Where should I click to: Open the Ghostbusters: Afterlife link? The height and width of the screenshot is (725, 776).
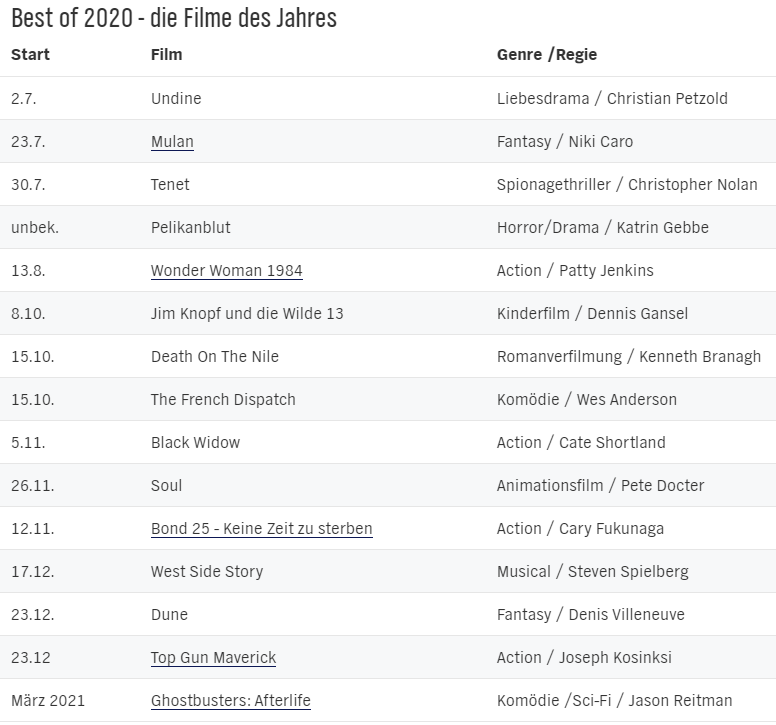[x=230, y=701]
